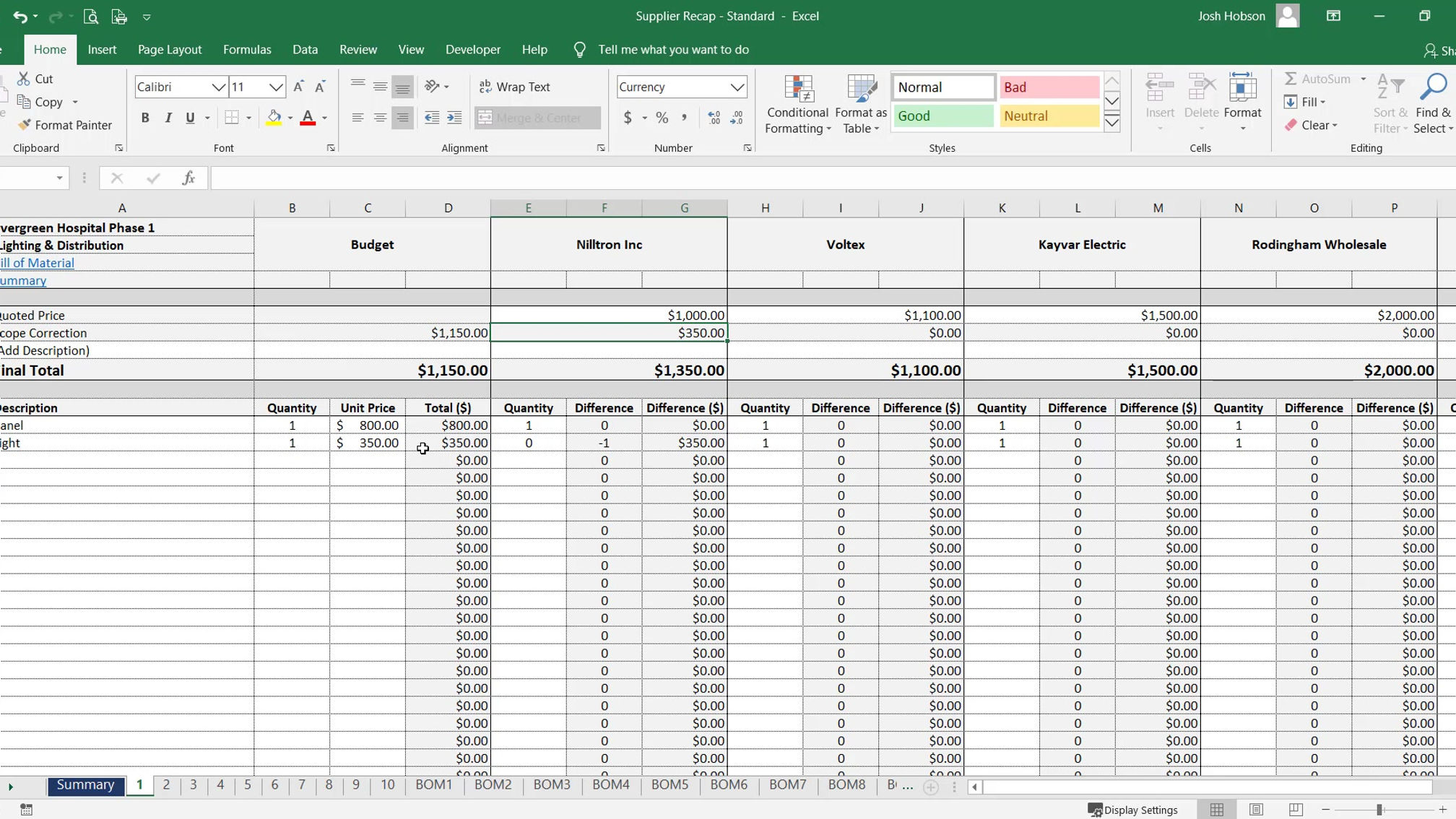Toggle Italic formatting
Image resolution: width=1456 pixels, height=819 pixels.
click(168, 118)
